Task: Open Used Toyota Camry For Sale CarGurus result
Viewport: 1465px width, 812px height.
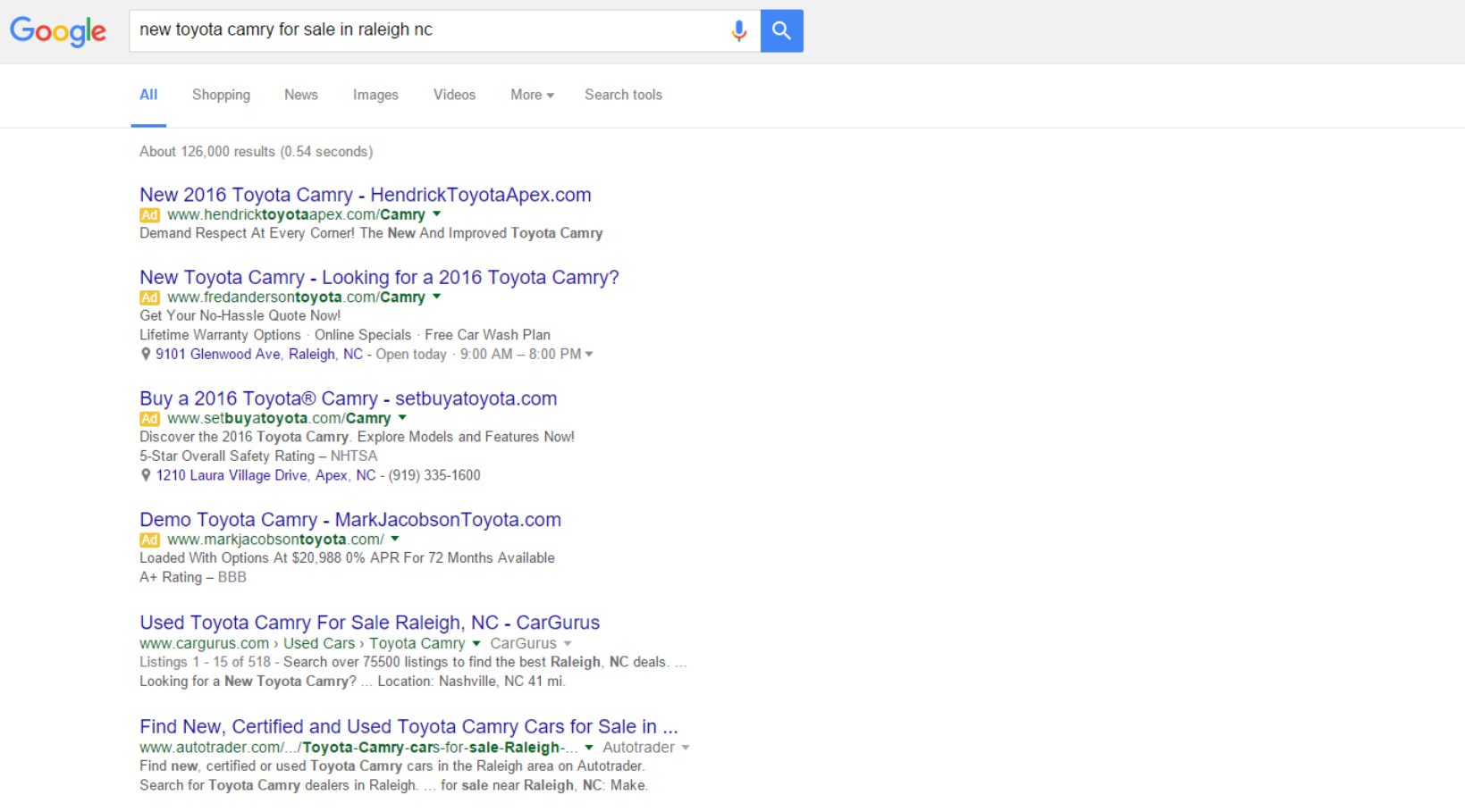Action: (x=369, y=623)
